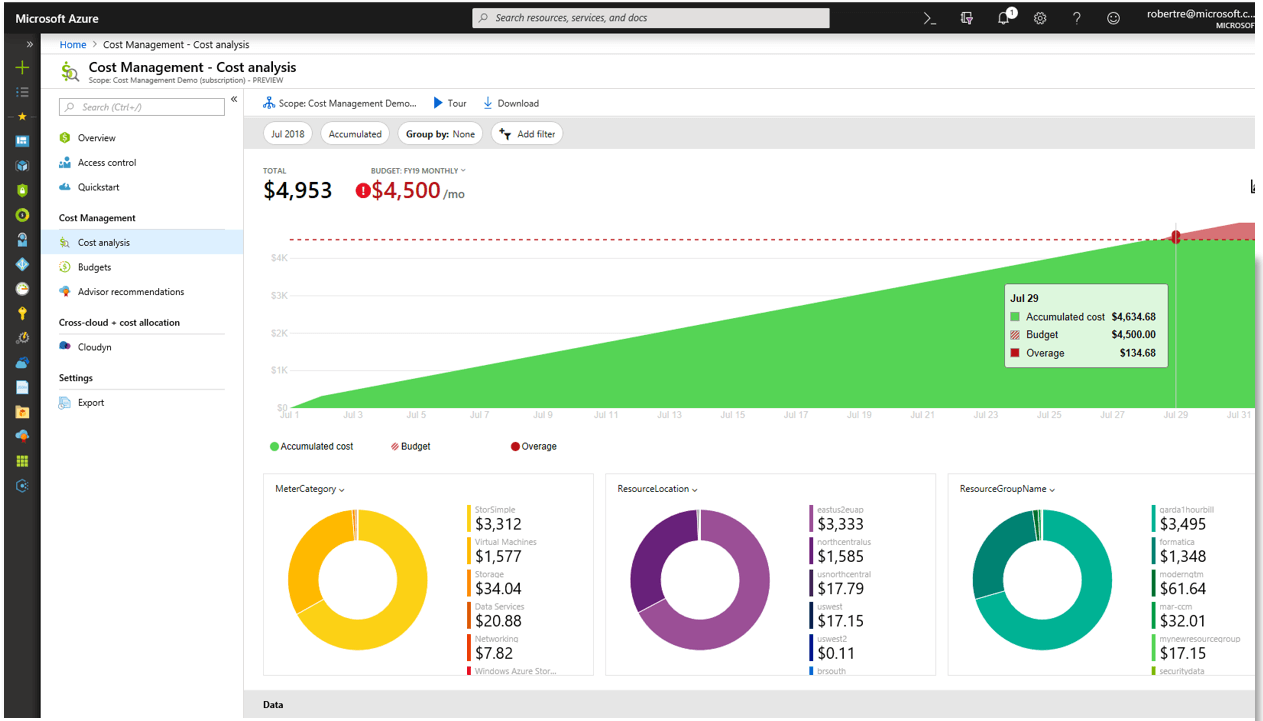Expand the left Azure sidebar with the double-chevron

tap(29, 45)
